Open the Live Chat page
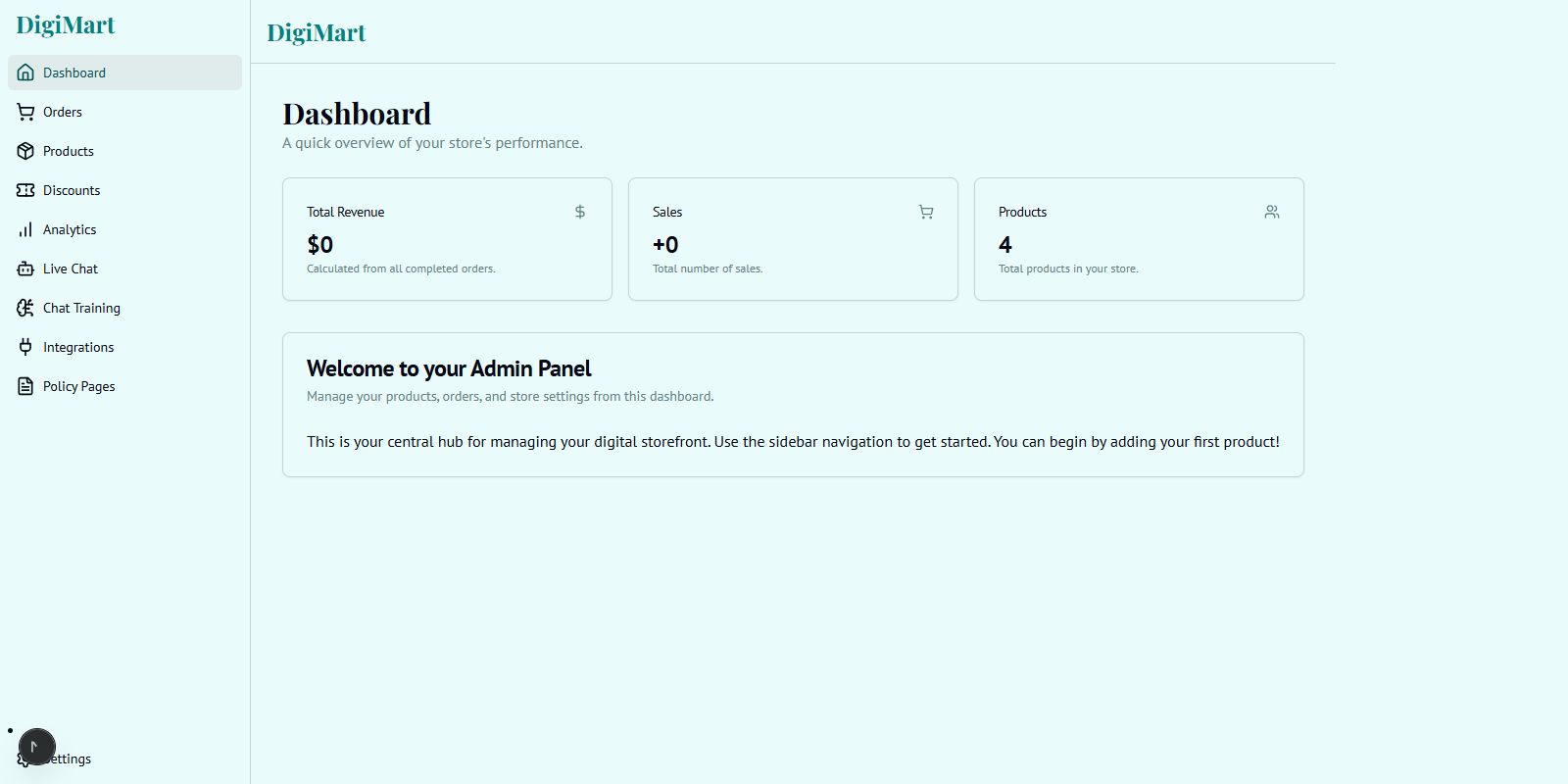1568x784 pixels. tap(71, 269)
